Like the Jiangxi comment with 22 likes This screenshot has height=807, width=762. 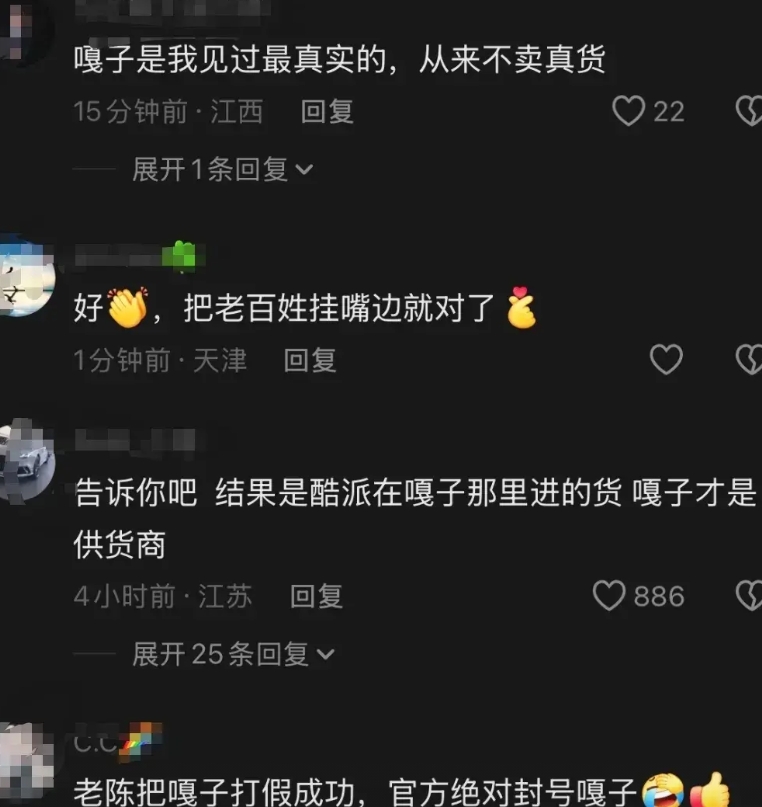pyautogui.click(x=628, y=111)
